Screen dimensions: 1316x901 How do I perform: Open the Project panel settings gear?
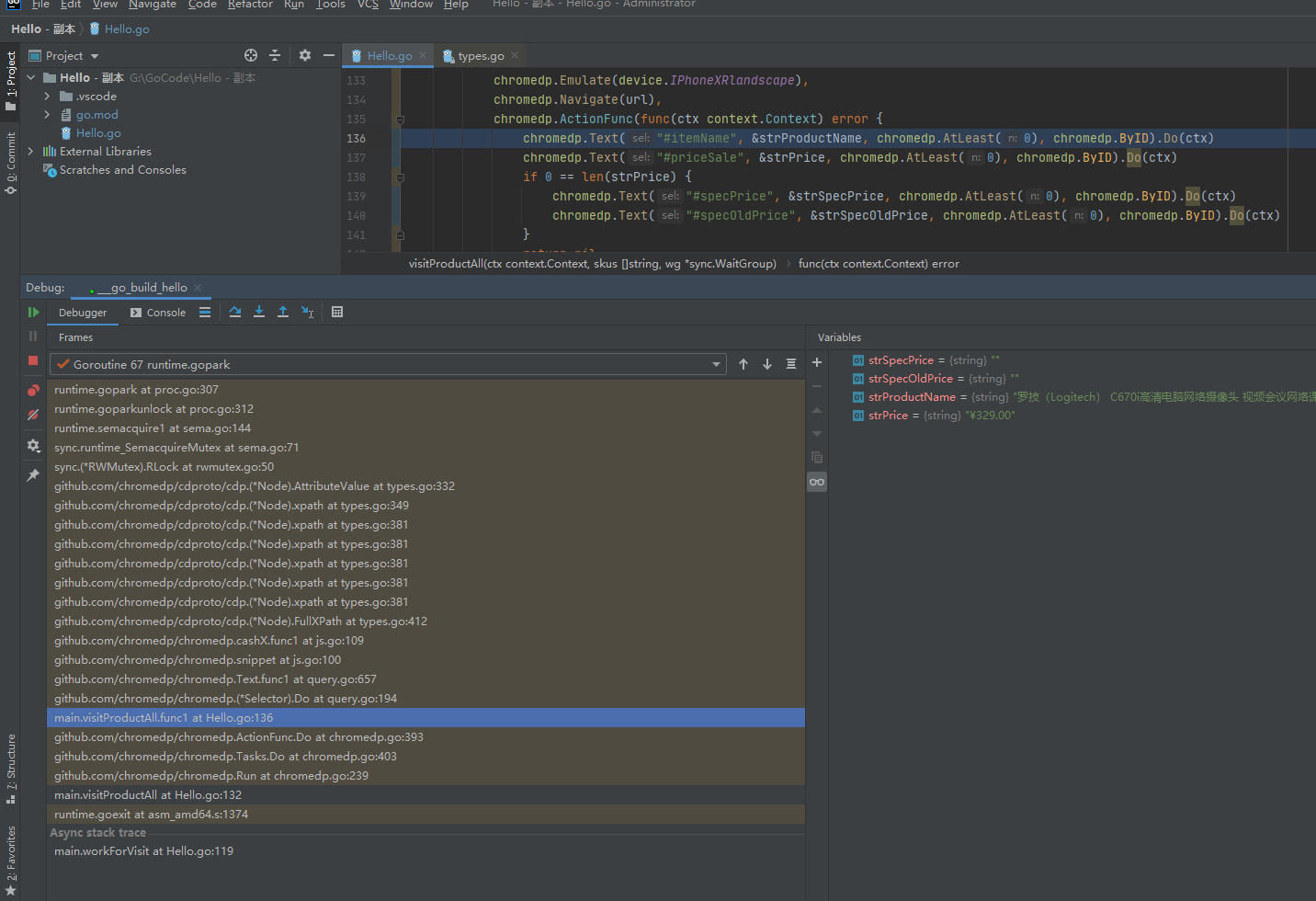[305, 56]
